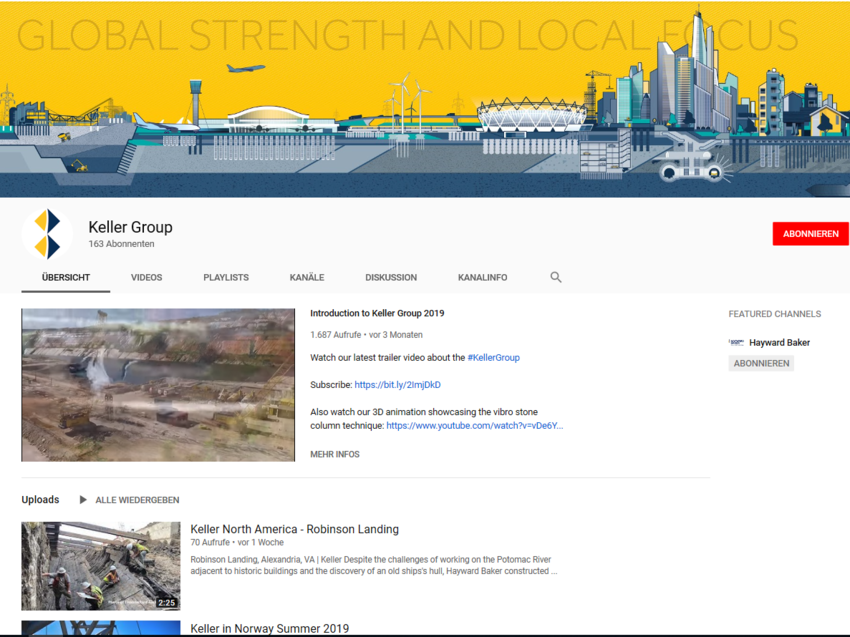850x637 pixels.
Task: Expand description with Mehr Infos
Action: (334, 454)
